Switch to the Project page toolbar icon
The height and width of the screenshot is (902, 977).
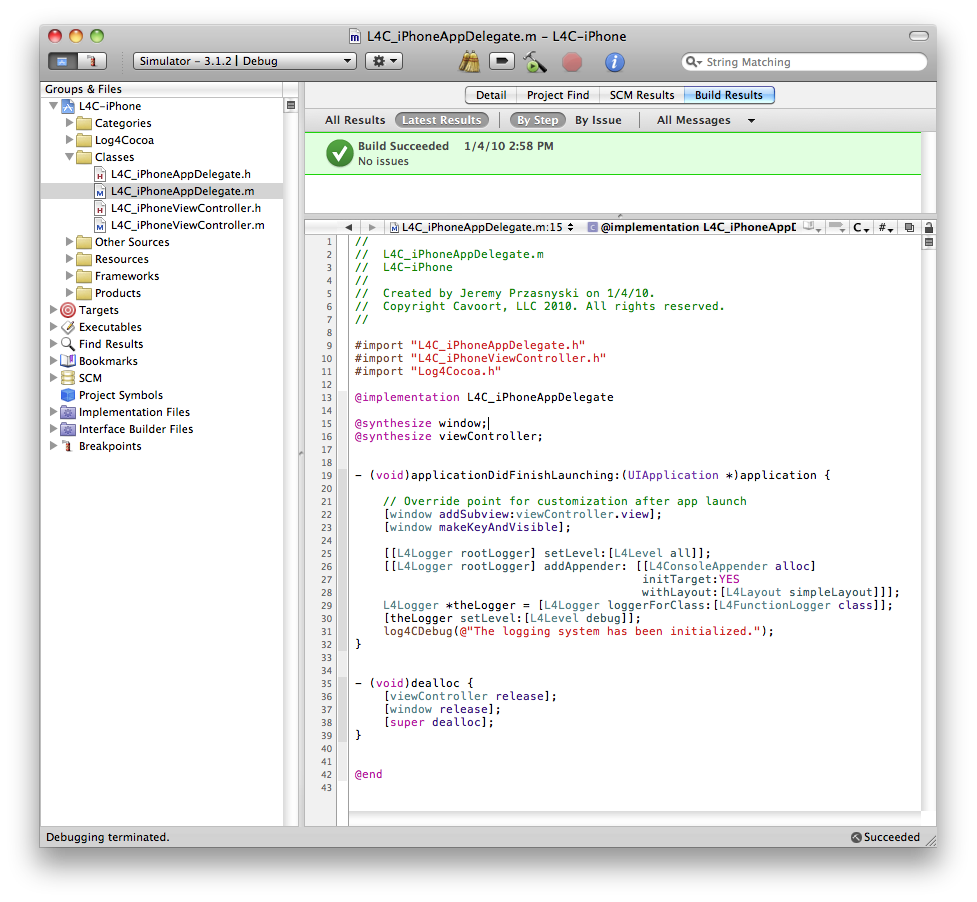tap(62, 61)
